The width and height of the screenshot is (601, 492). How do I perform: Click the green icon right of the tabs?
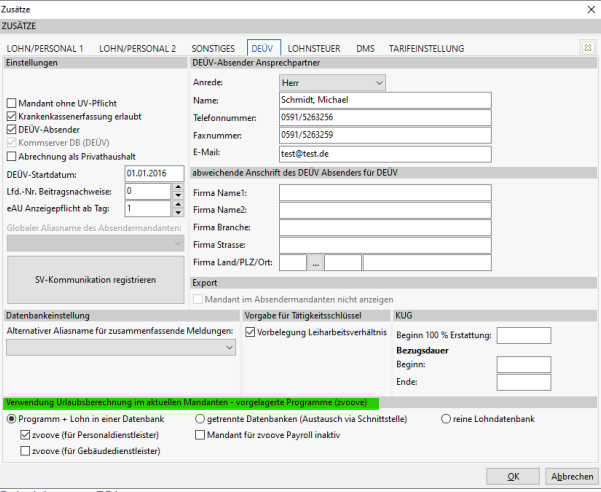(588, 48)
